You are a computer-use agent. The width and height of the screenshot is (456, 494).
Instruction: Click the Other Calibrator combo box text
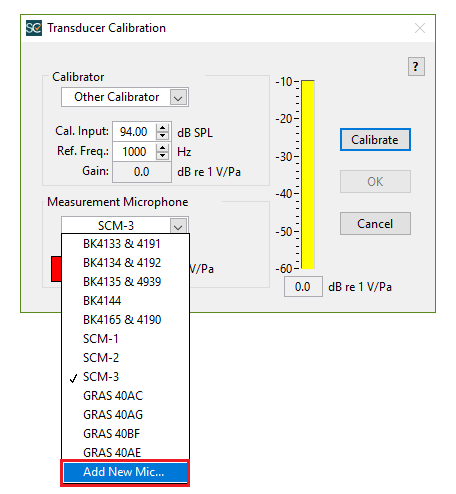point(116,97)
